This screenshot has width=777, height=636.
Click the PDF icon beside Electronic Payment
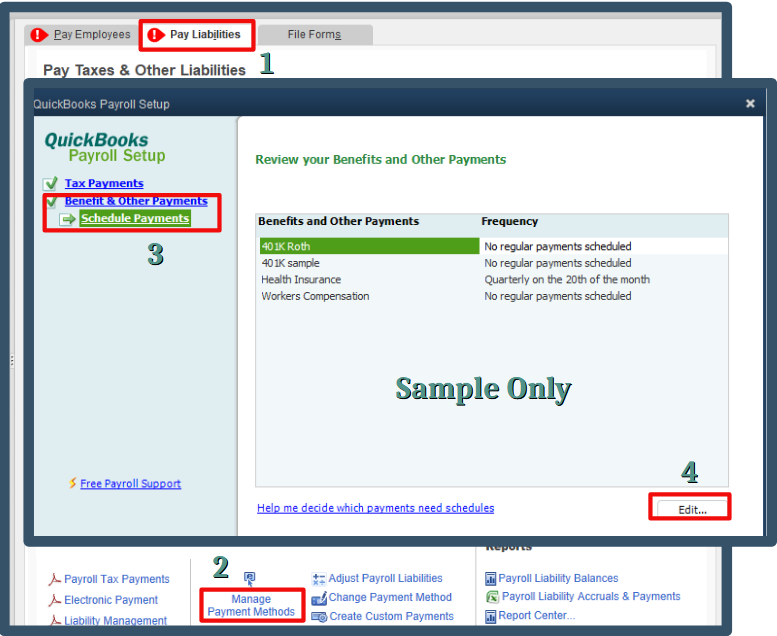[54, 600]
